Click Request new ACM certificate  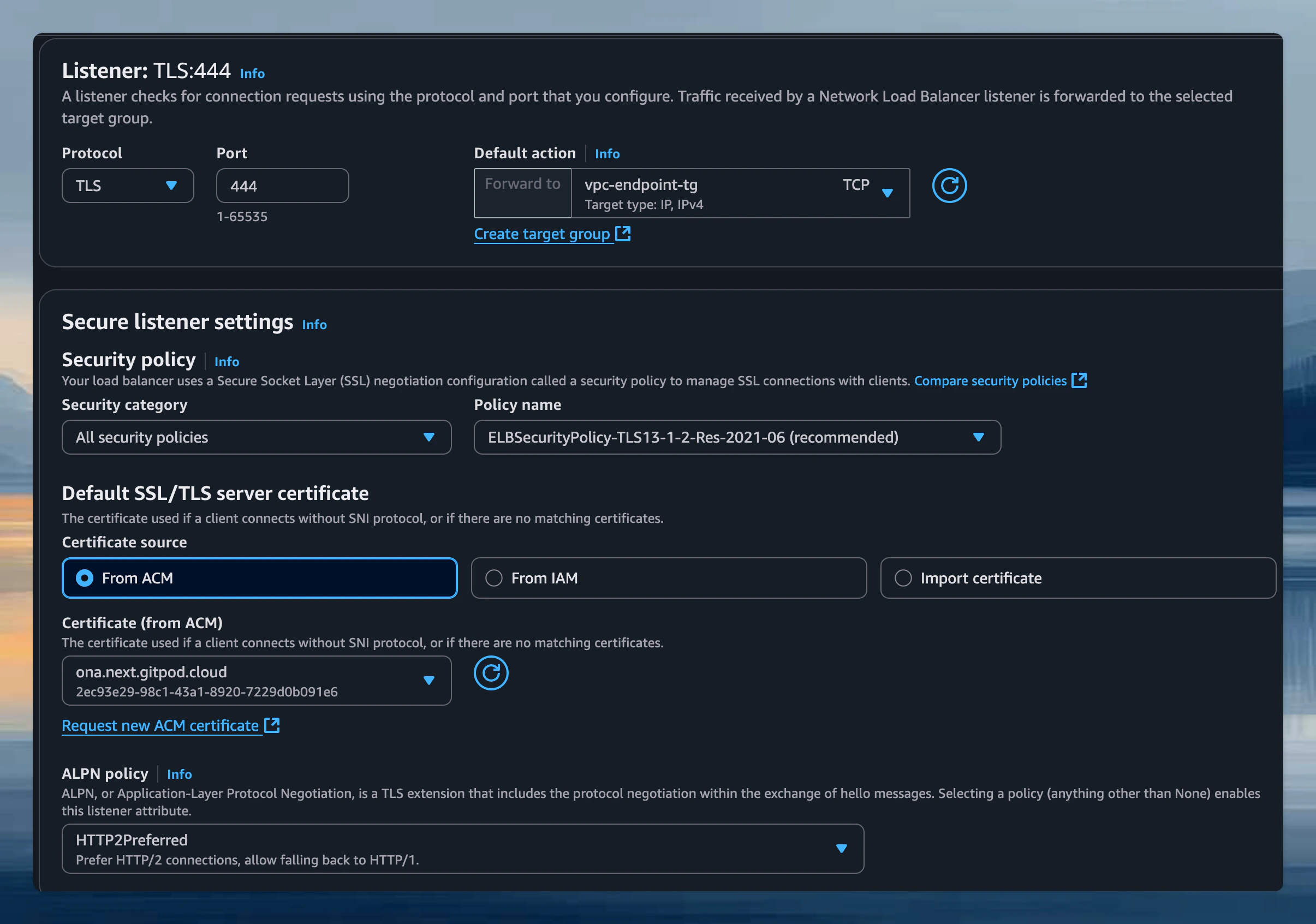(159, 725)
